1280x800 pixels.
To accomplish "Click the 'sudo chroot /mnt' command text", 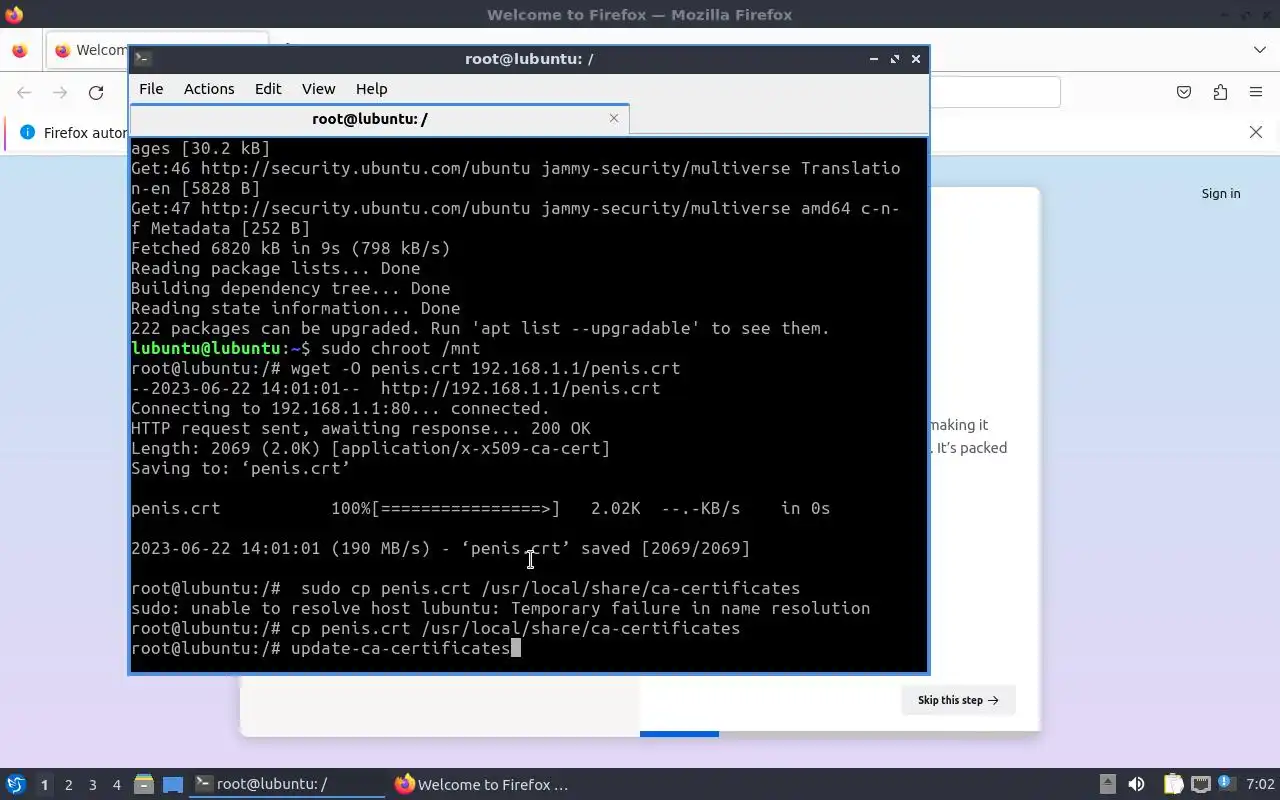I will pyautogui.click(x=400, y=348).
